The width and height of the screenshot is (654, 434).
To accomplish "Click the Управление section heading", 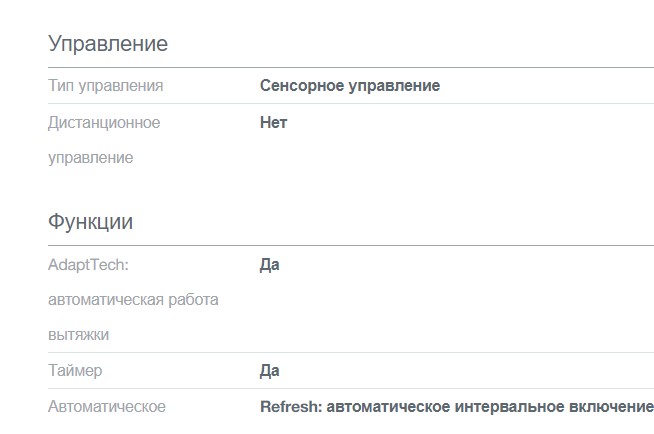I will [x=108, y=44].
